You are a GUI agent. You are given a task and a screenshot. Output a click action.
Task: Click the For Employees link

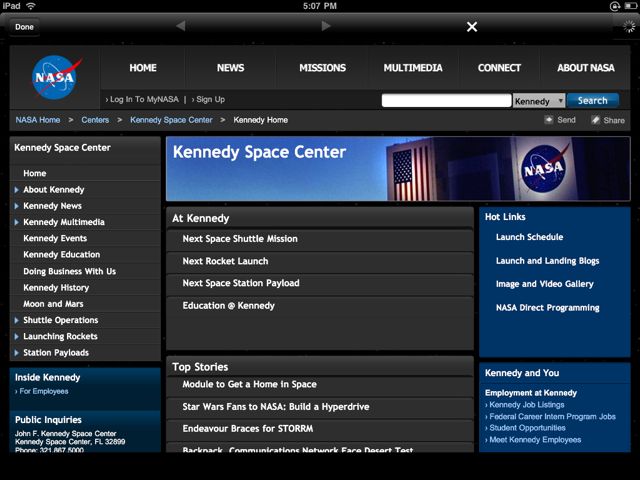pos(42,391)
